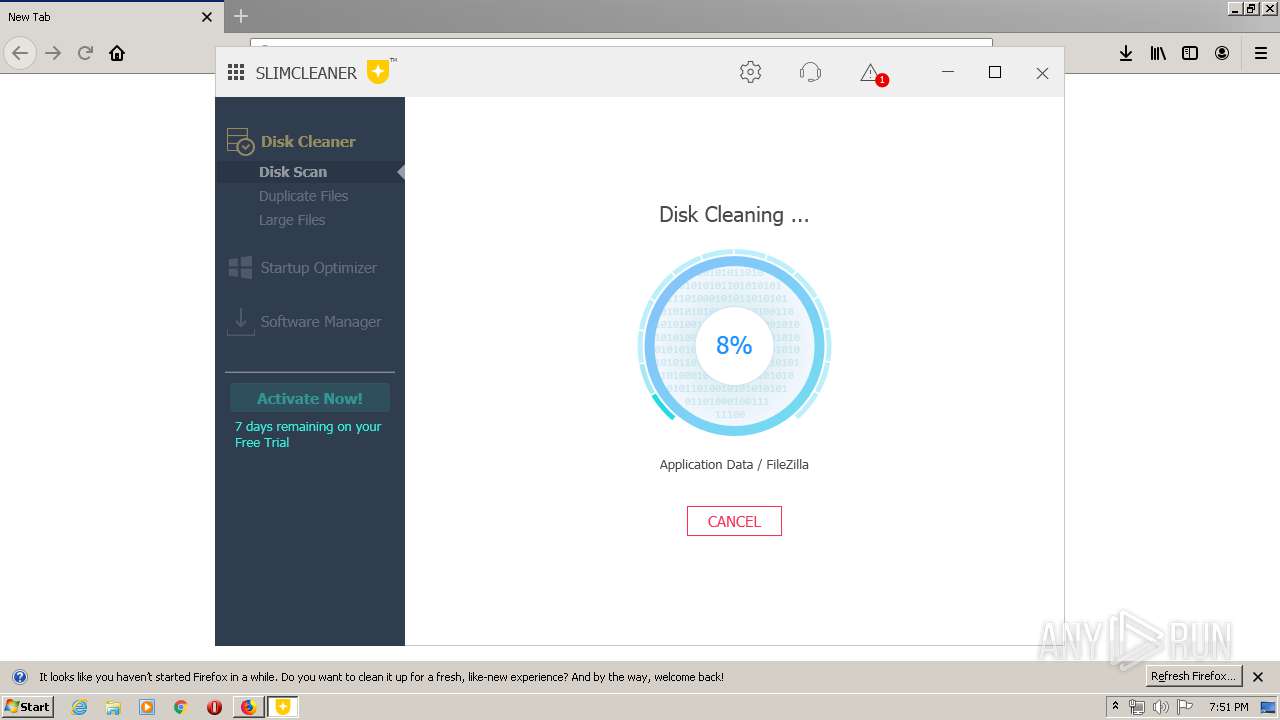
Task: Open the support headset icon
Action: coord(810,72)
